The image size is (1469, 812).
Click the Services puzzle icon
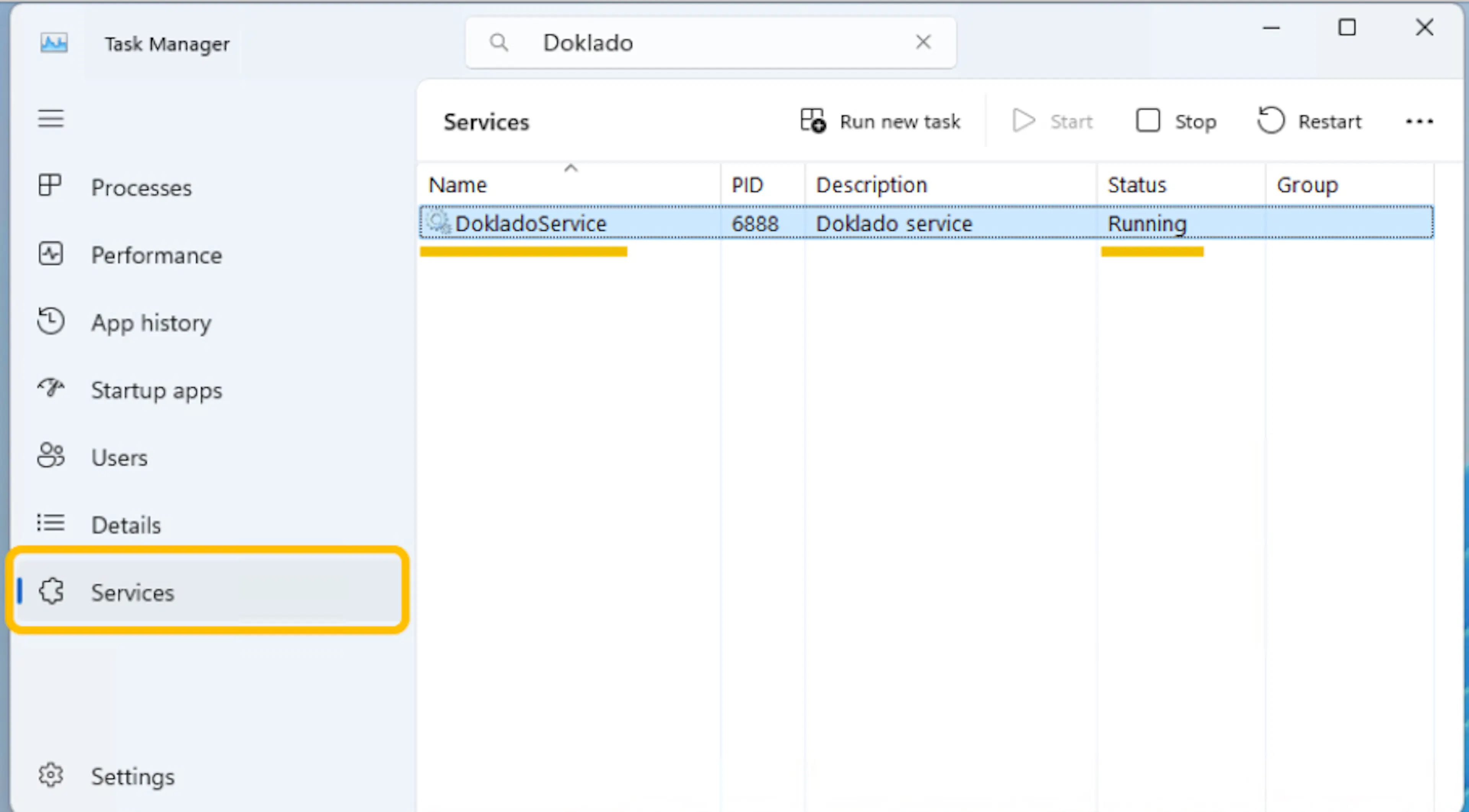(x=51, y=591)
